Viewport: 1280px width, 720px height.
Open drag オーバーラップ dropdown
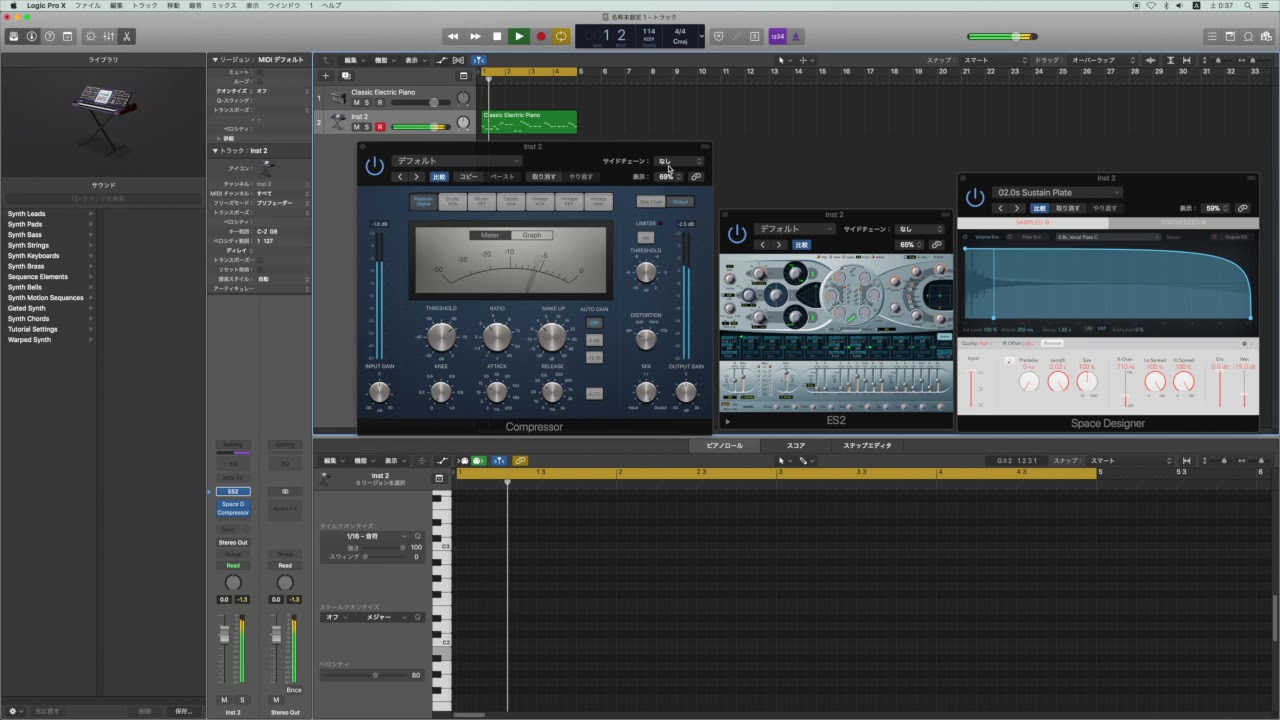[x=1105, y=60]
